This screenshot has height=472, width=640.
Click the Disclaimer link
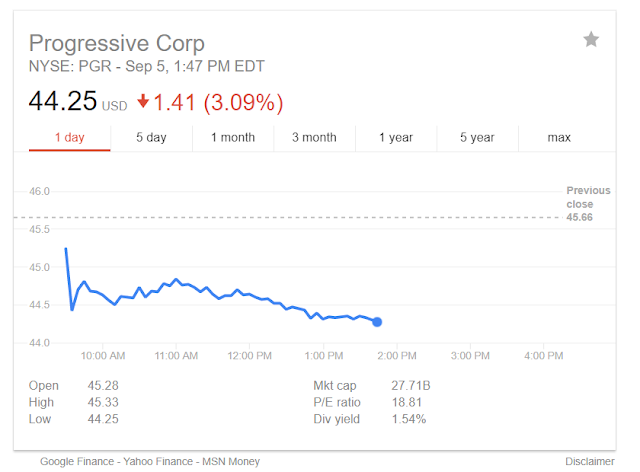(590, 461)
